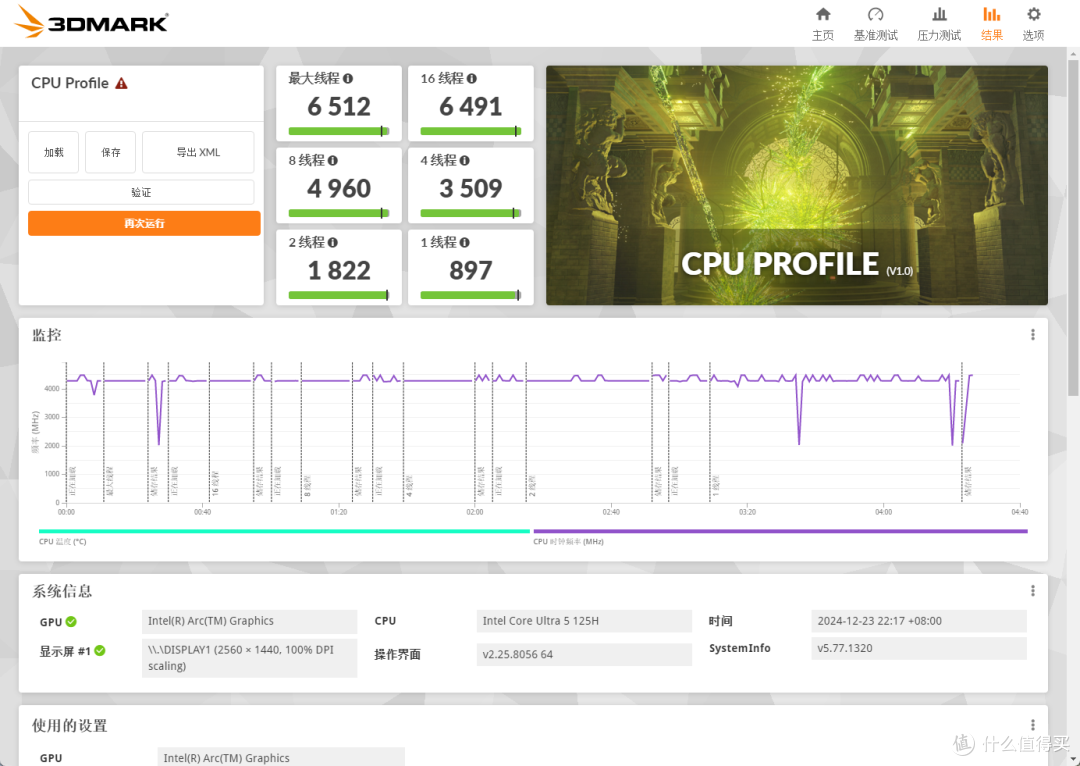Click info icon next to 16 线程

[x=471, y=79]
